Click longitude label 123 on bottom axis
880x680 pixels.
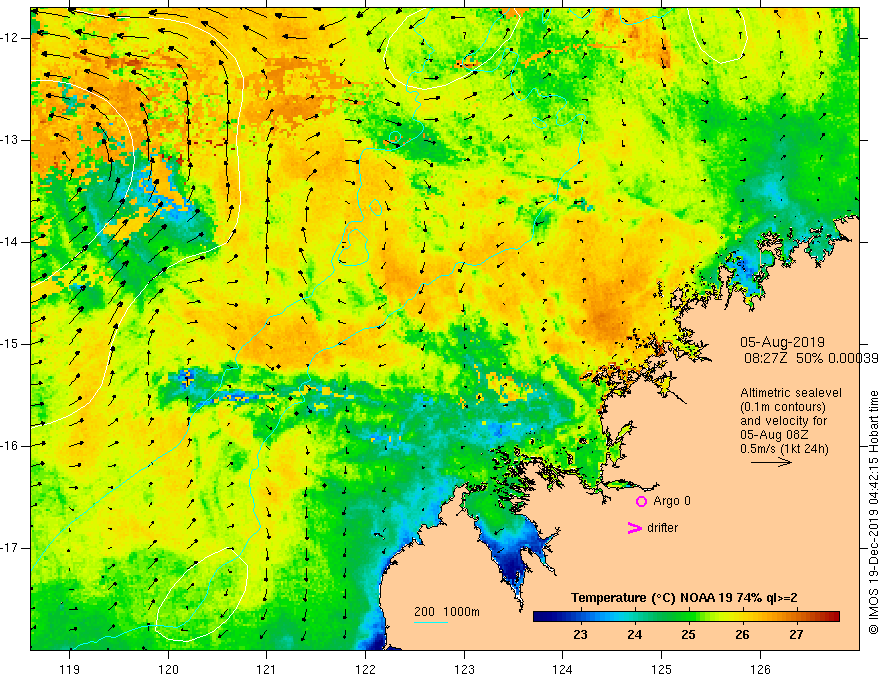tap(464, 669)
